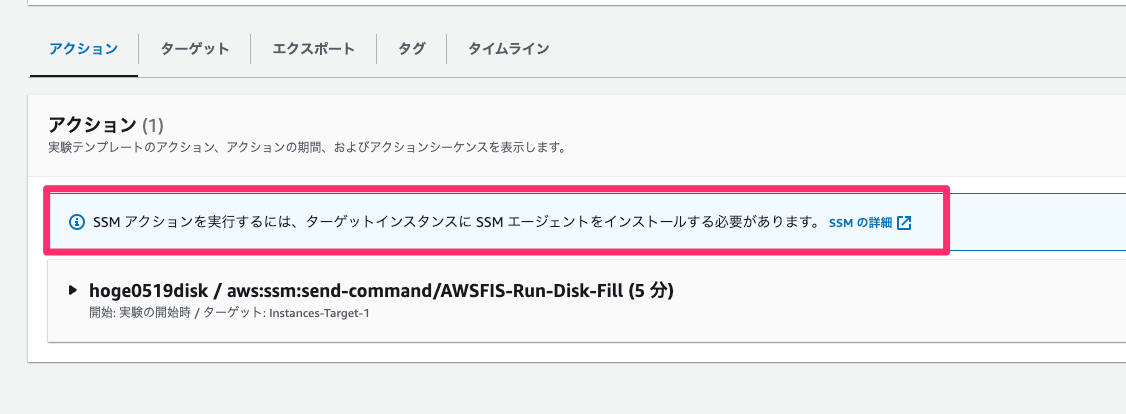Select the アクション tab

click(83, 49)
